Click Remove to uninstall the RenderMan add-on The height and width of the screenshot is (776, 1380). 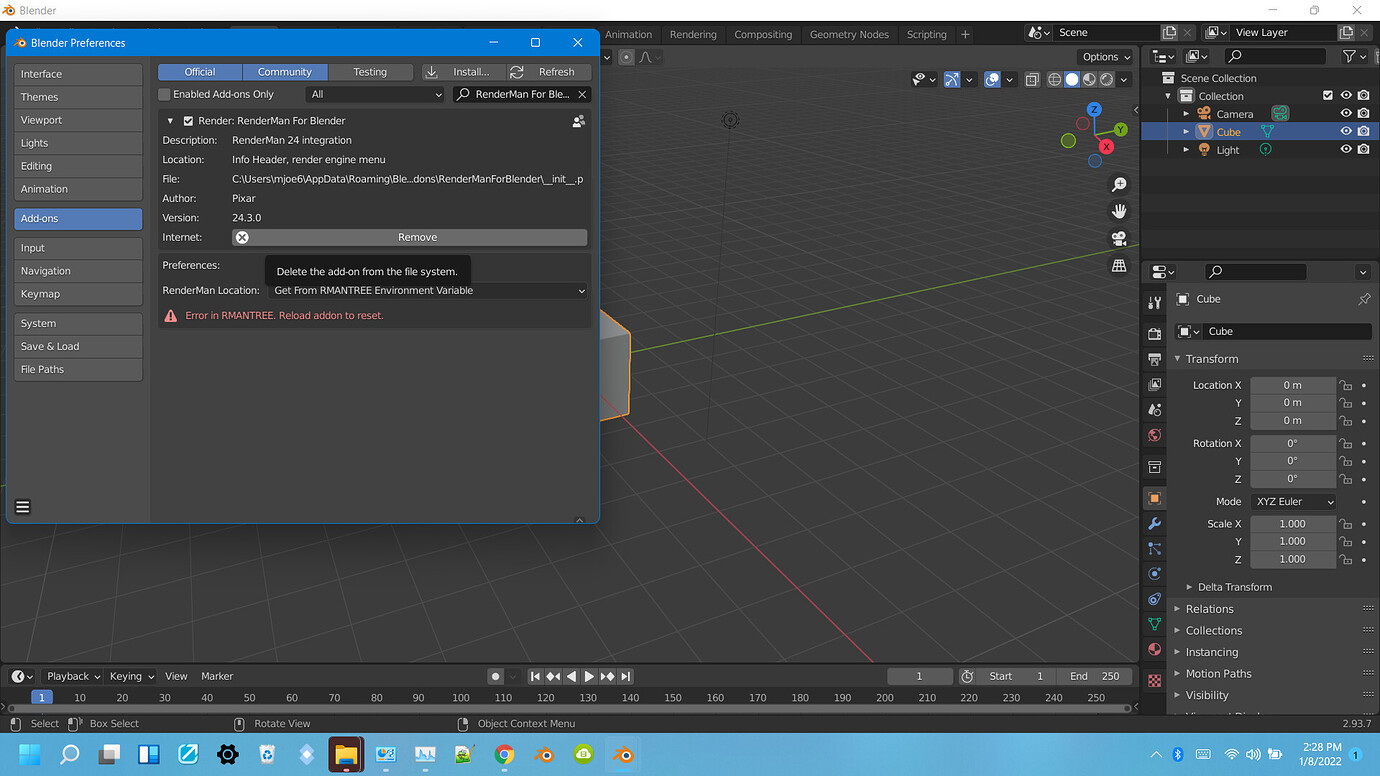click(x=417, y=237)
